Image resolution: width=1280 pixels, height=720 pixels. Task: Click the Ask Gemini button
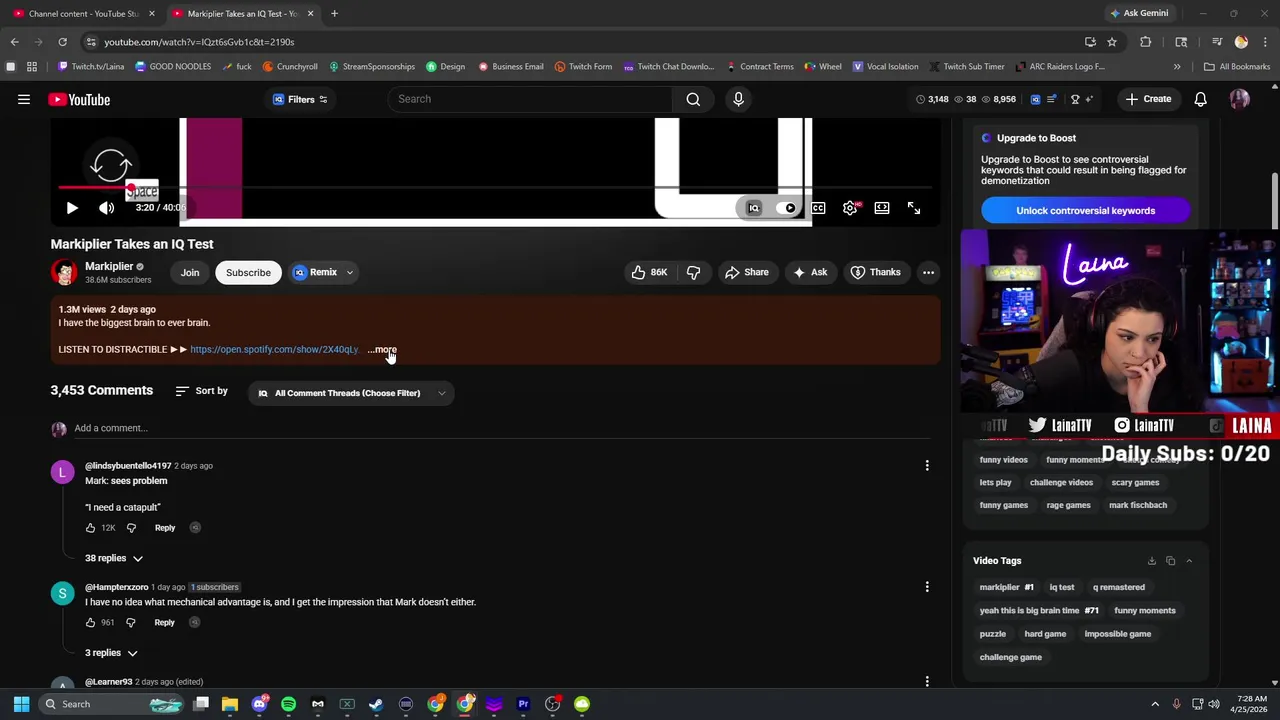pos(1138,13)
